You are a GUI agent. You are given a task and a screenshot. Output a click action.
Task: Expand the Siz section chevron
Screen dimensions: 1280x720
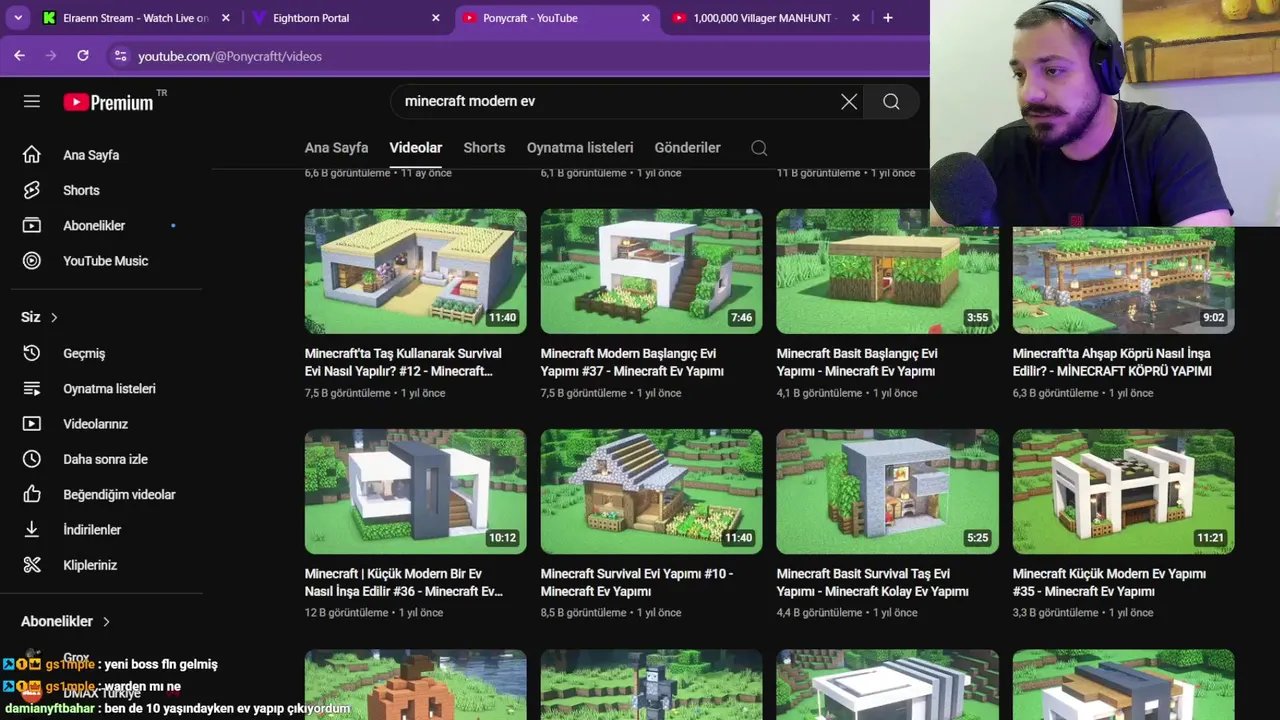click(54, 317)
